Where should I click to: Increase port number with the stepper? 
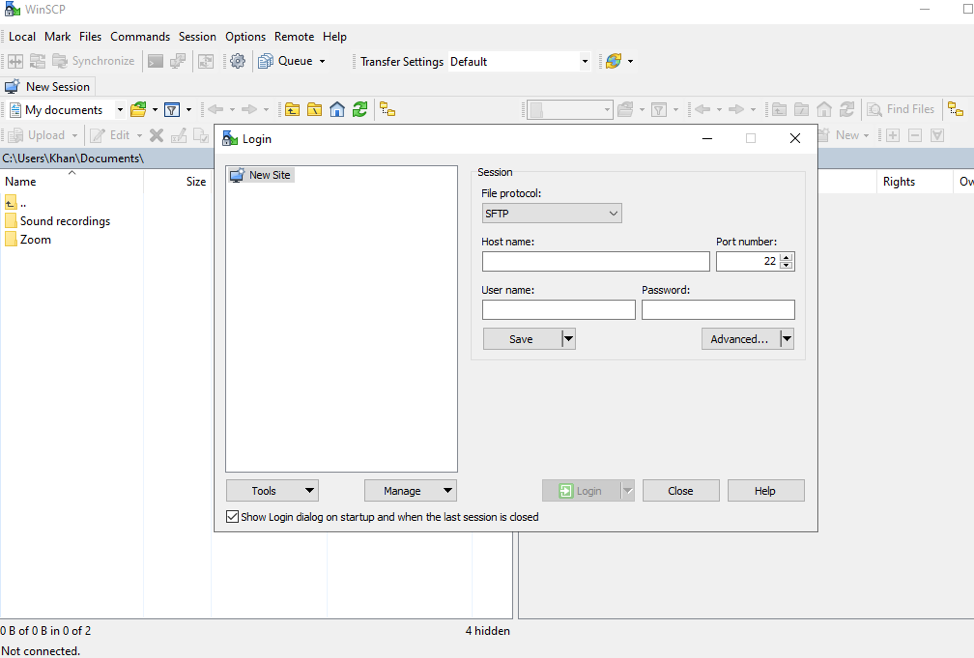pos(786,256)
